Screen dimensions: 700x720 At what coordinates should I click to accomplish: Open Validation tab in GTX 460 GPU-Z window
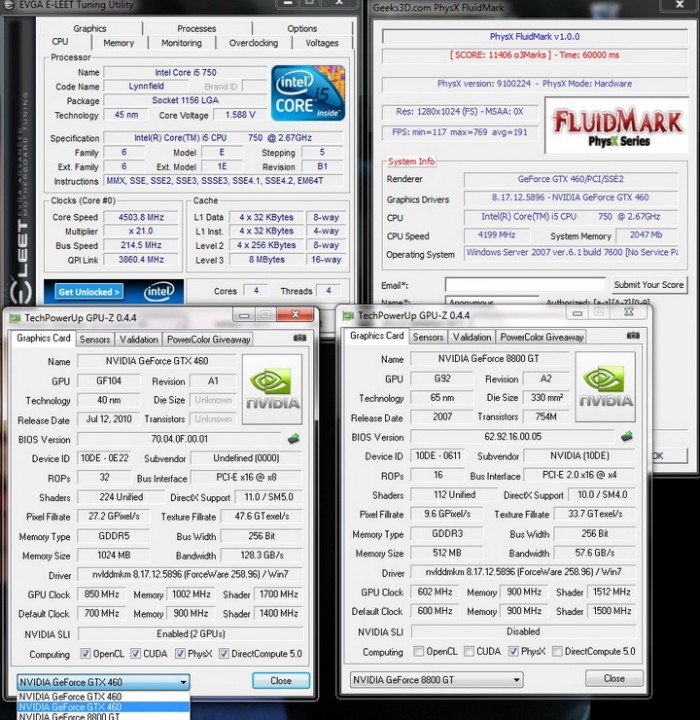click(139, 339)
